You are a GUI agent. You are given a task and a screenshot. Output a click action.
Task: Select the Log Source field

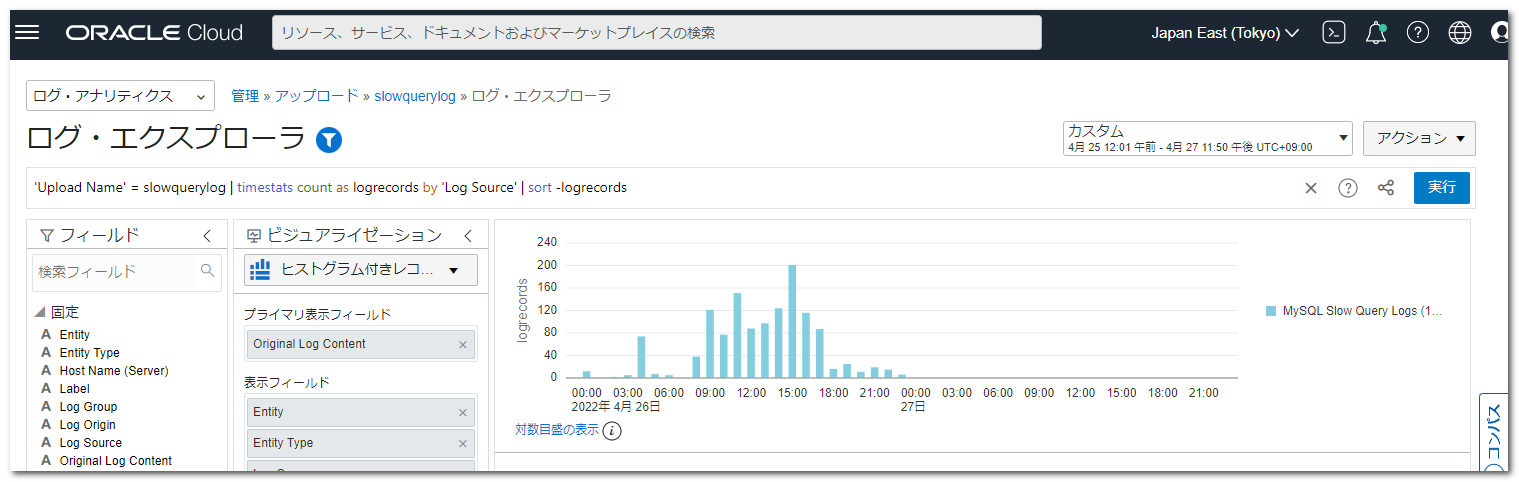coord(90,443)
